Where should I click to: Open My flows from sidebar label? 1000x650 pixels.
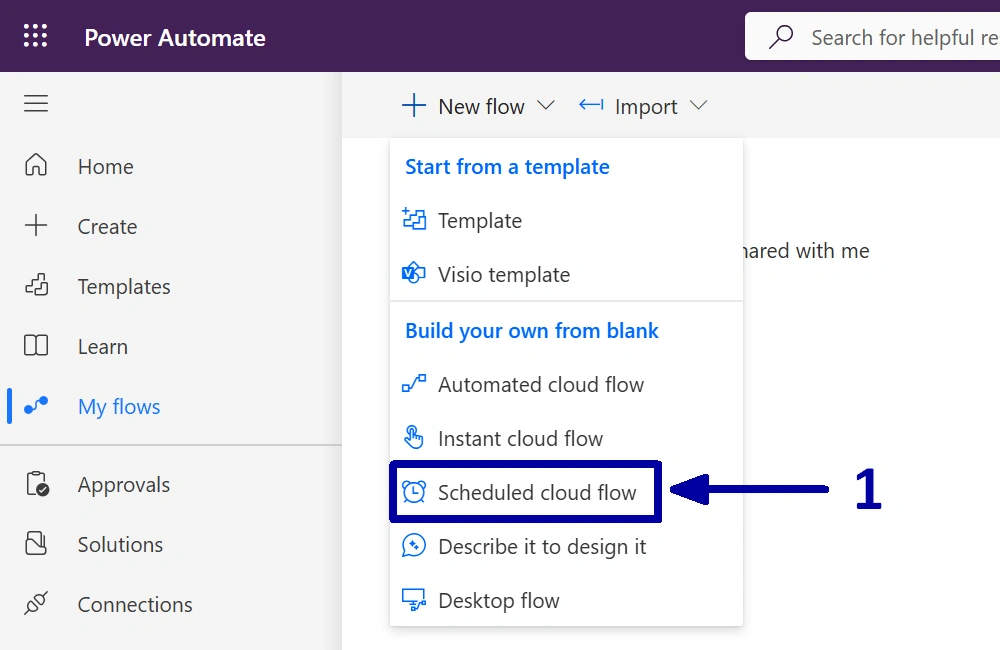click(119, 406)
